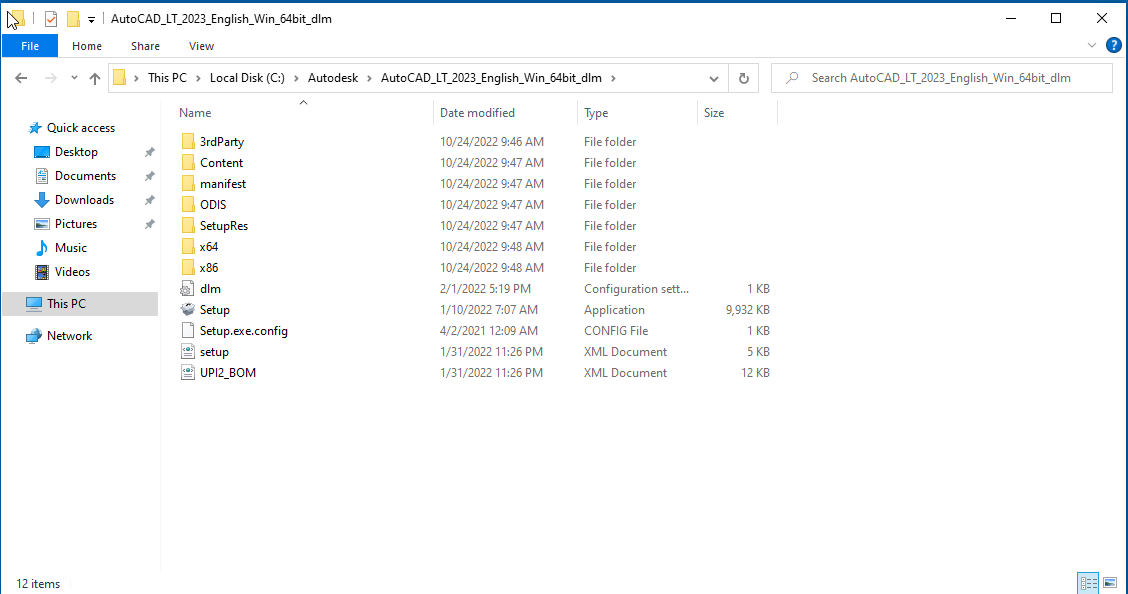
Task: Go forward using the Forward arrow
Action: pos(50,78)
